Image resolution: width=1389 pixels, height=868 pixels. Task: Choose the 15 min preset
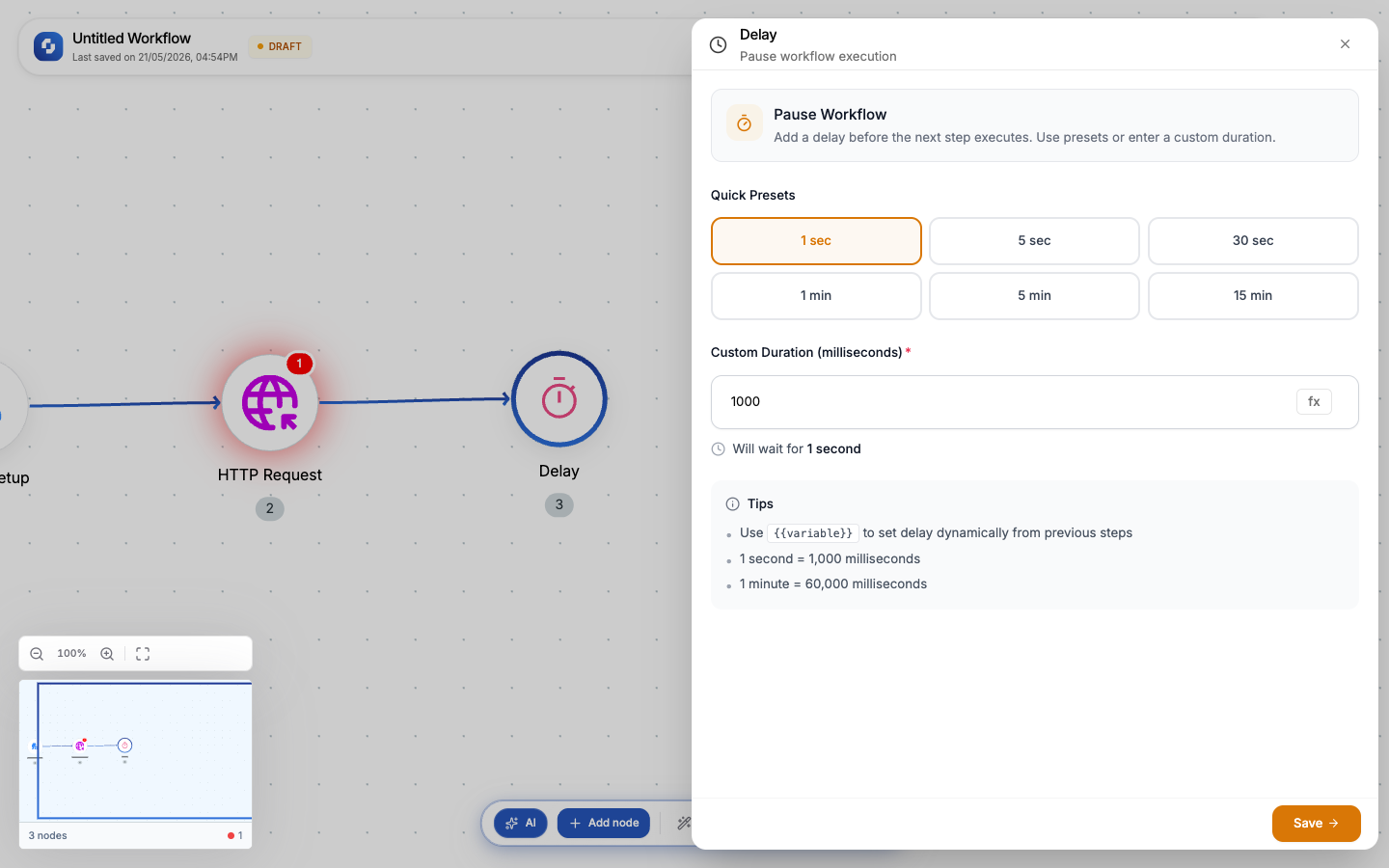tap(1253, 296)
